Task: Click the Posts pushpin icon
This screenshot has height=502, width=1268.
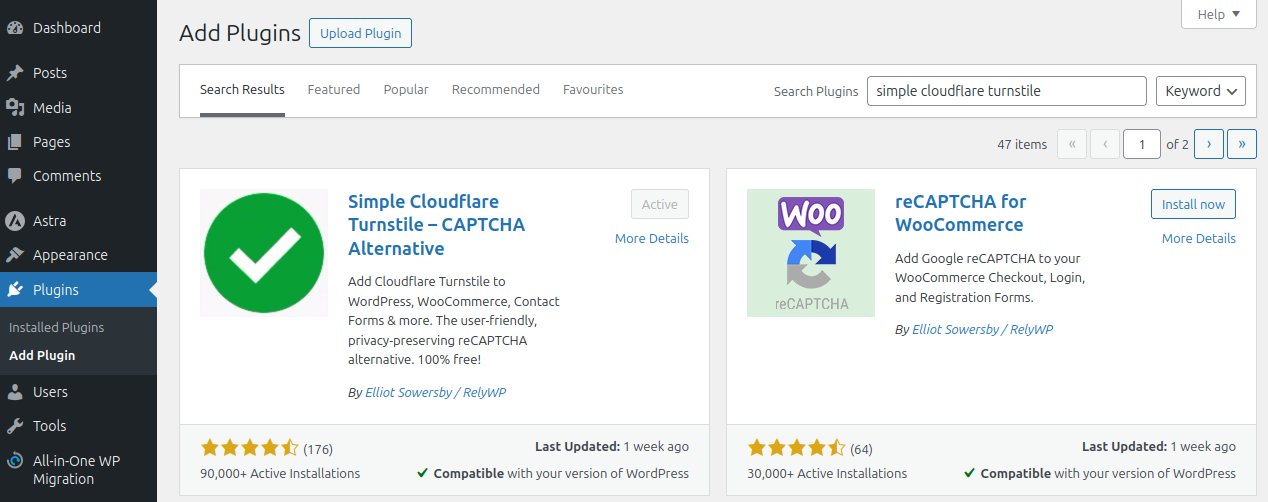Action: [x=15, y=73]
